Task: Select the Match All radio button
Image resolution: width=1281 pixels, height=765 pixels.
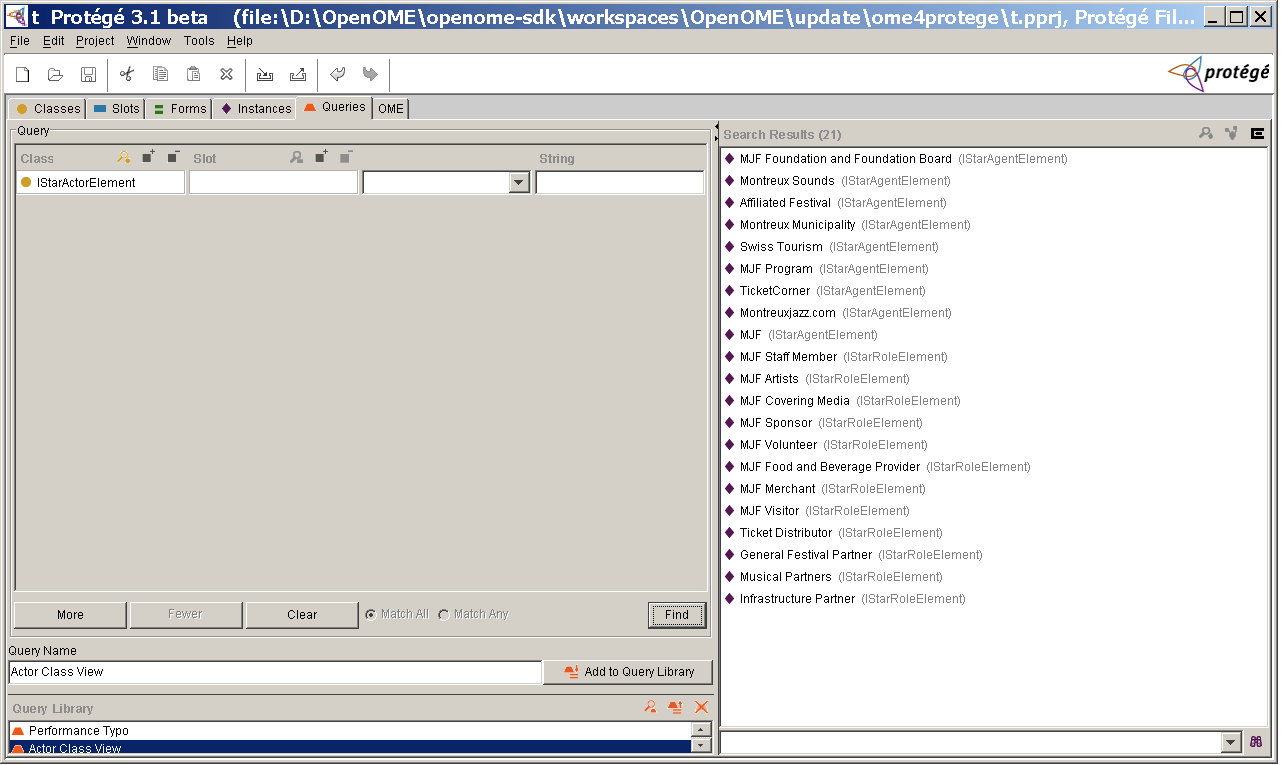Action: (x=369, y=613)
